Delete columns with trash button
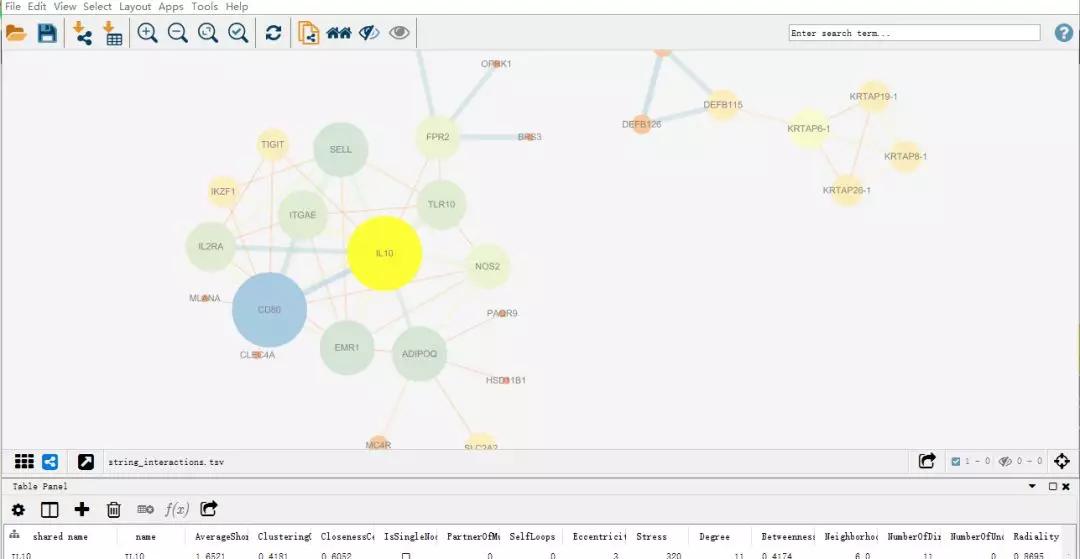 click(114, 509)
